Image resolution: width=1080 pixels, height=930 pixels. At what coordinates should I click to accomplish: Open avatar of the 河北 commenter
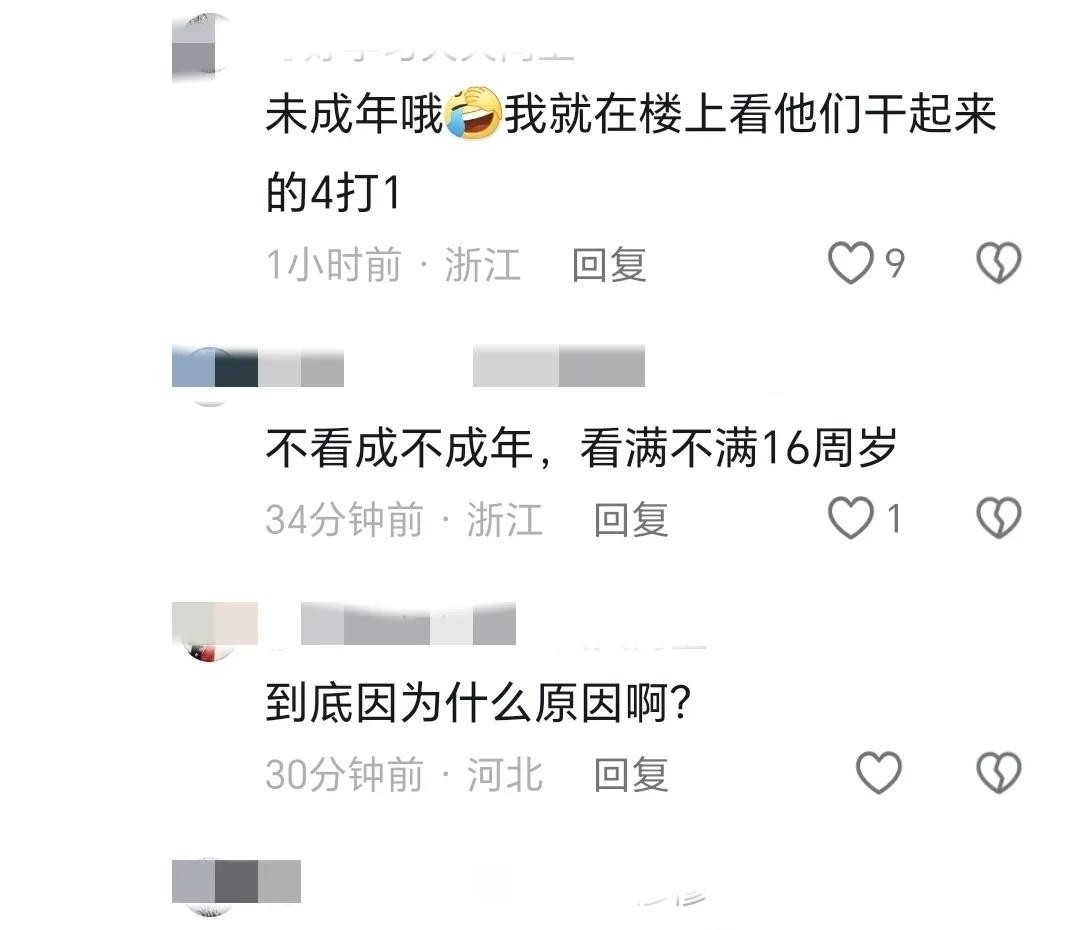(x=210, y=630)
